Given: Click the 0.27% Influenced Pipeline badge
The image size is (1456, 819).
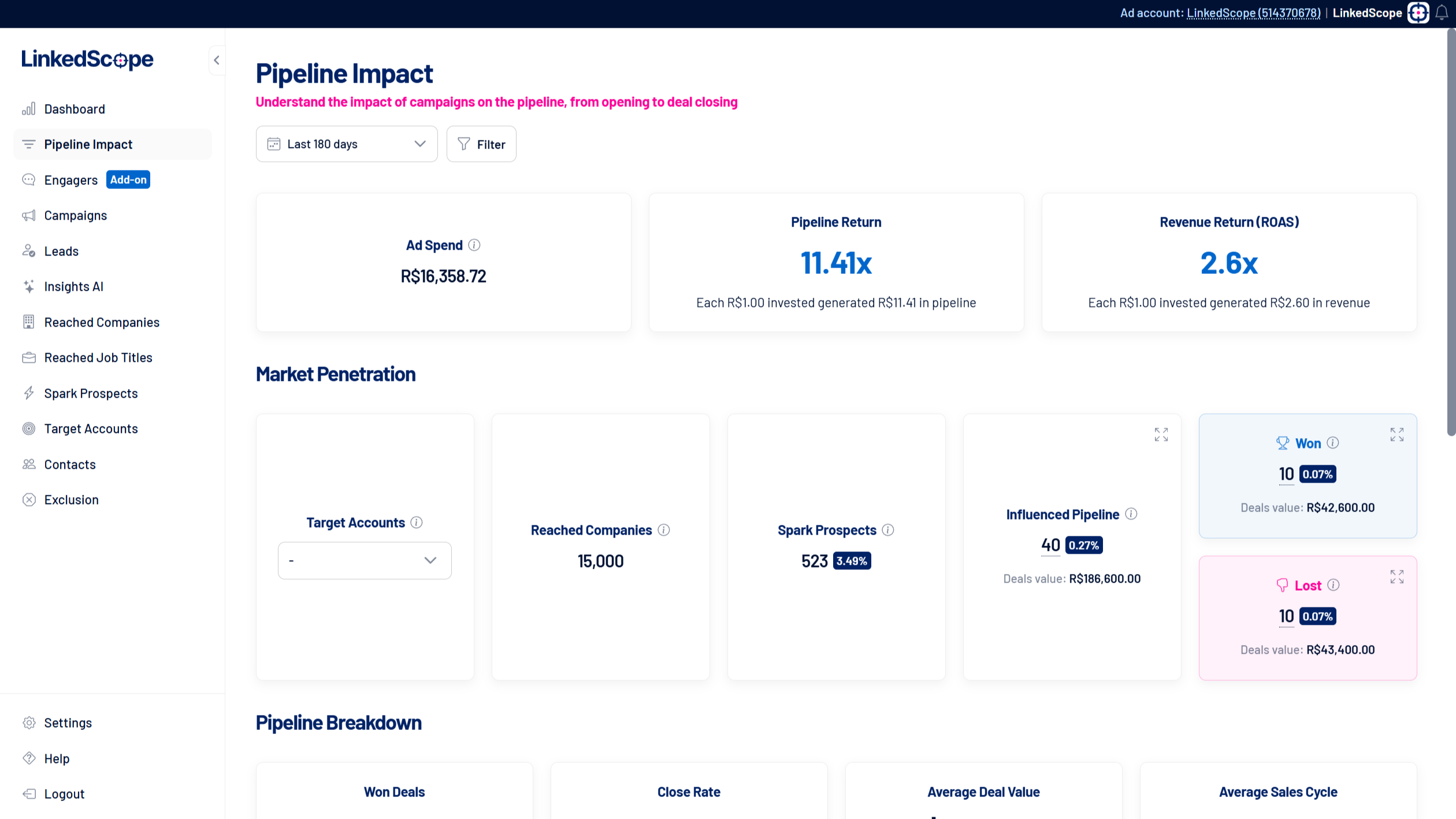Looking at the screenshot, I should [x=1084, y=545].
